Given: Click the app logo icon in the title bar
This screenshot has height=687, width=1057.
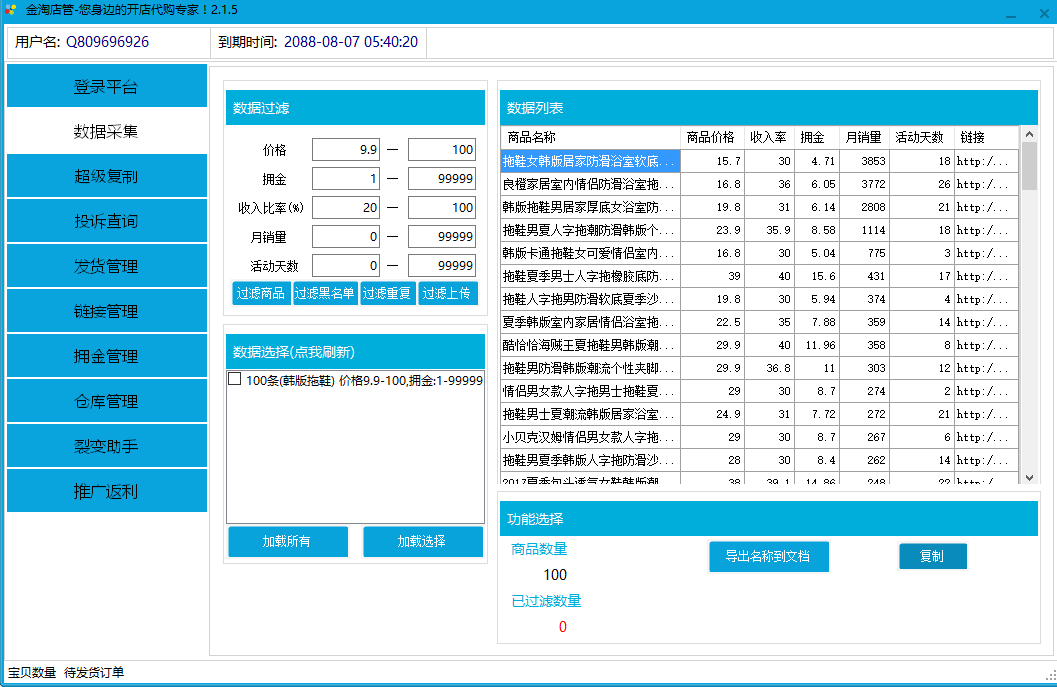Looking at the screenshot, I should [x=12, y=11].
